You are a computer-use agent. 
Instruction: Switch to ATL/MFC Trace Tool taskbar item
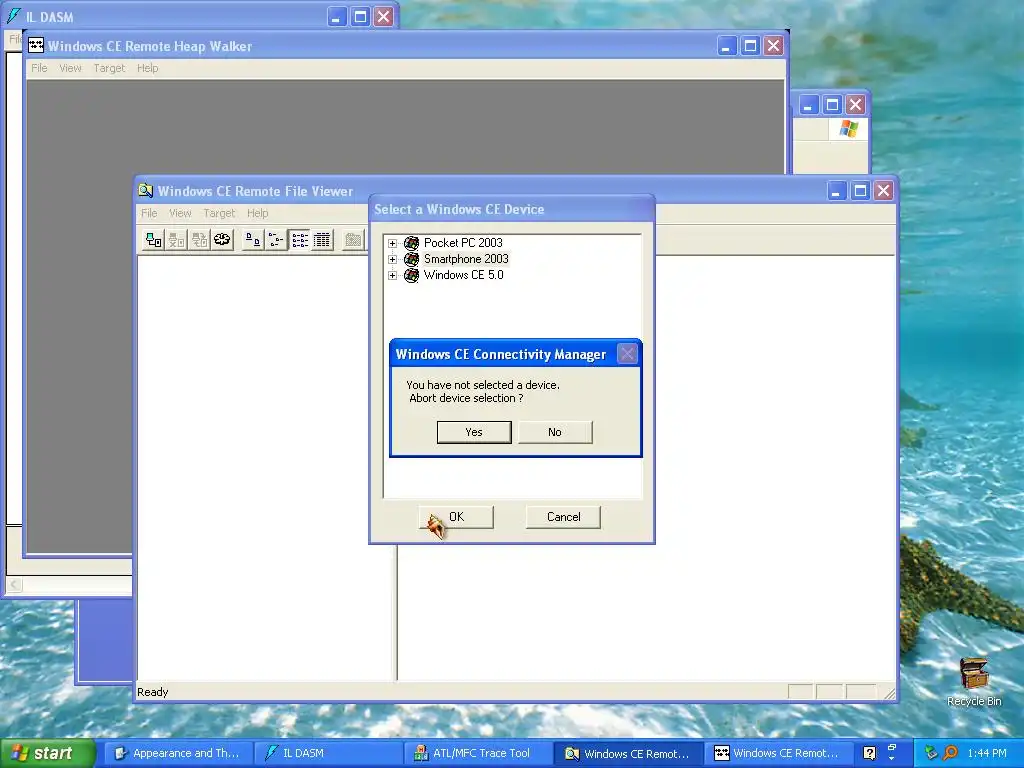[477, 753]
